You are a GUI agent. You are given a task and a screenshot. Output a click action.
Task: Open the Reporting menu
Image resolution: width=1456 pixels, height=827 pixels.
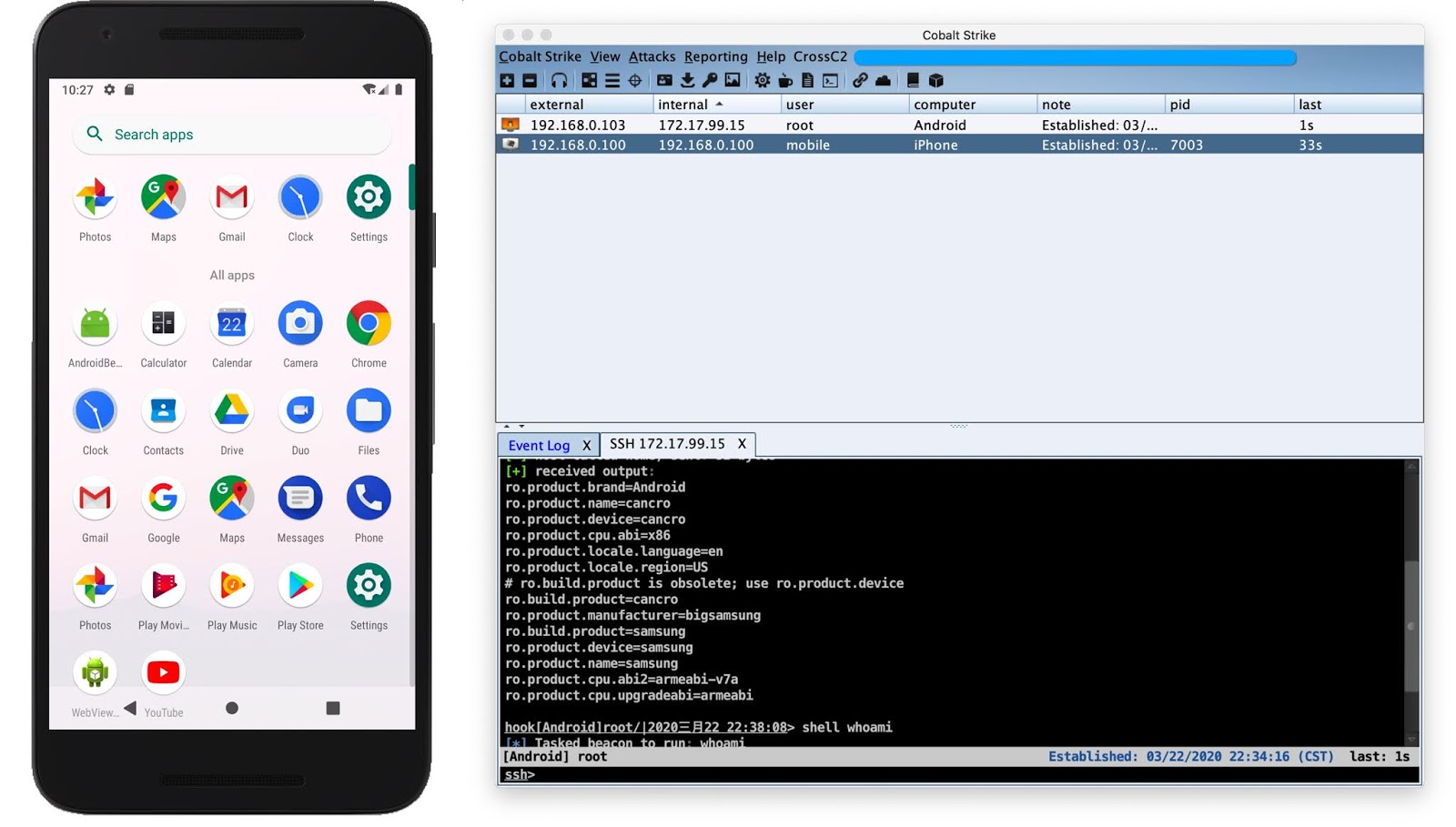(716, 56)
